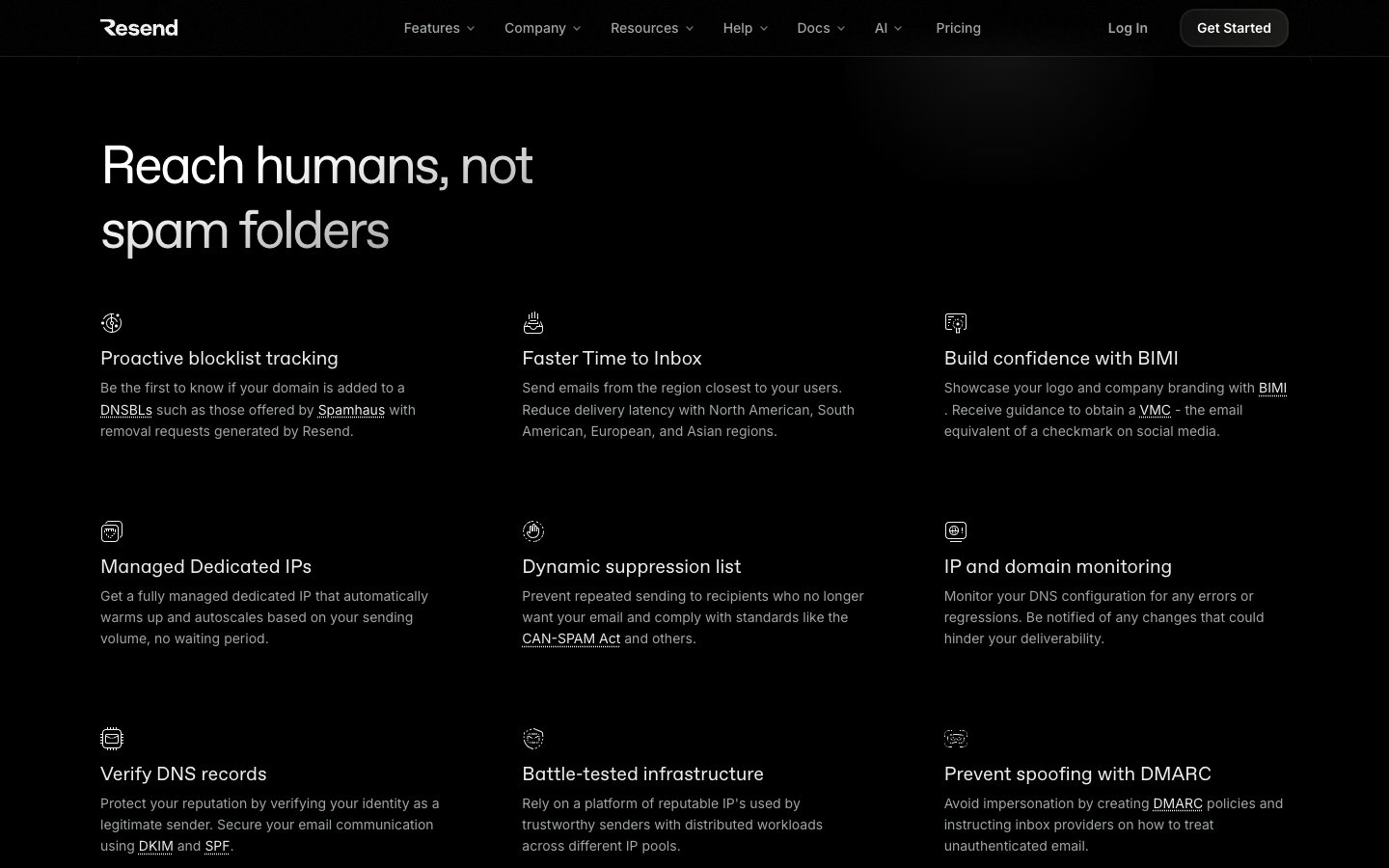1389x868 pixels.
Task: Open the Company dropdown in navigation
Action: [x=542, y=28]
